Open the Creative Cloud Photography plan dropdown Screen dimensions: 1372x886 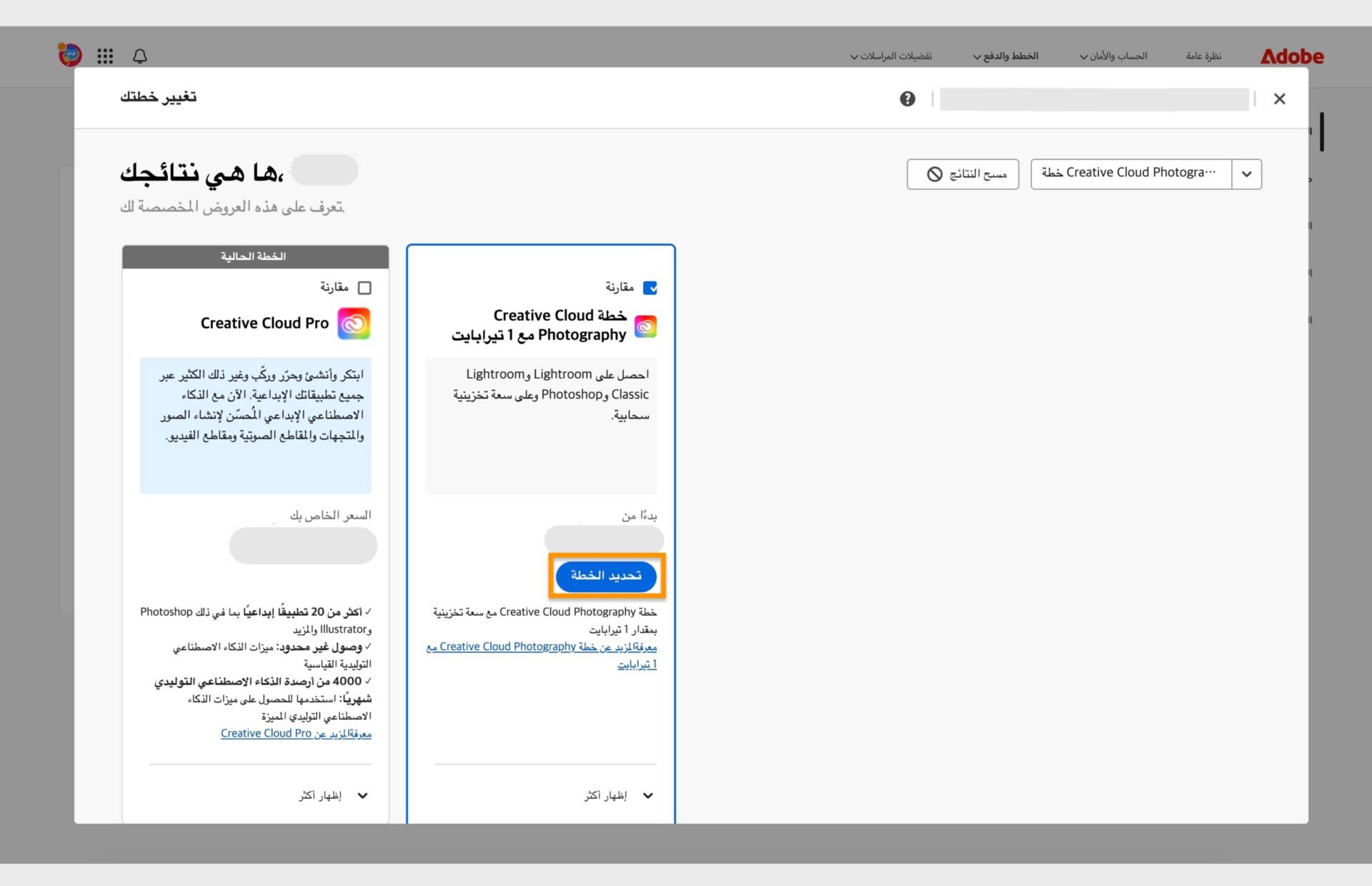coord(1246,174)
